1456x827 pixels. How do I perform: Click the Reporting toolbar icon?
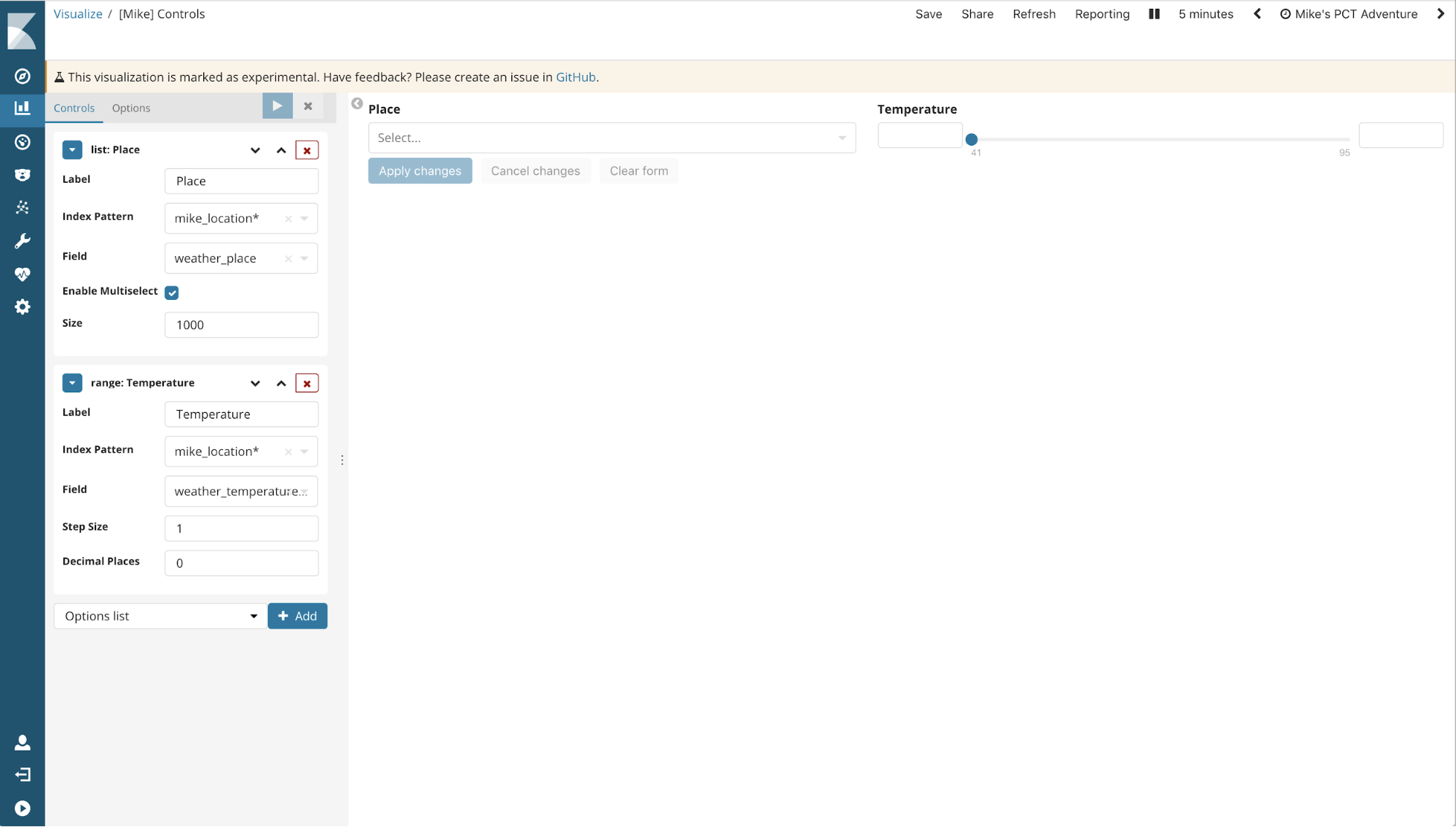click(1102, 14)
